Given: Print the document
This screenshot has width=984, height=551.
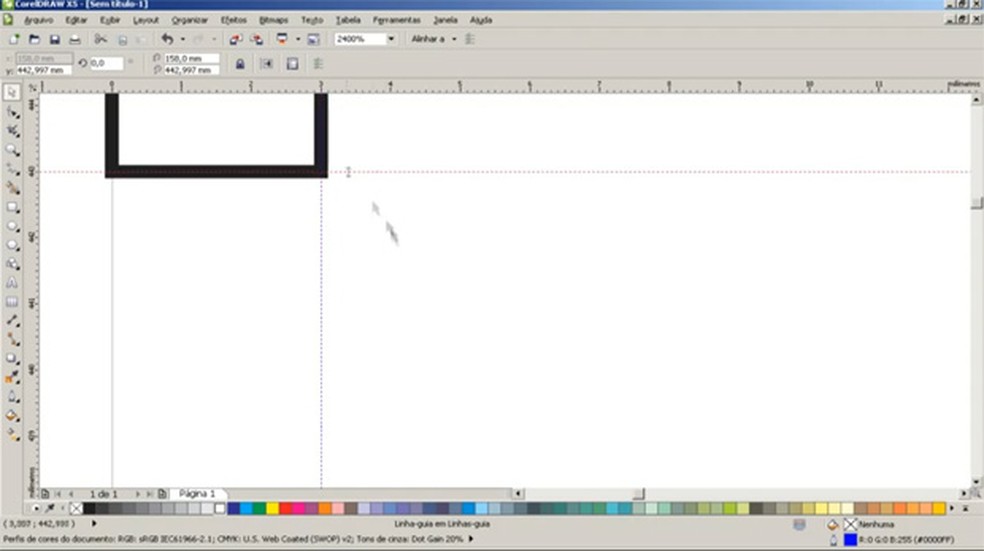Looking at the screenshot, I should point(75,40).
